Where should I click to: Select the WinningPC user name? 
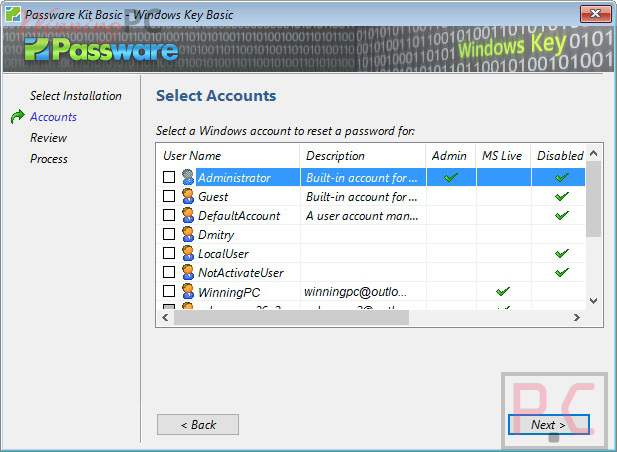(229, 292)
